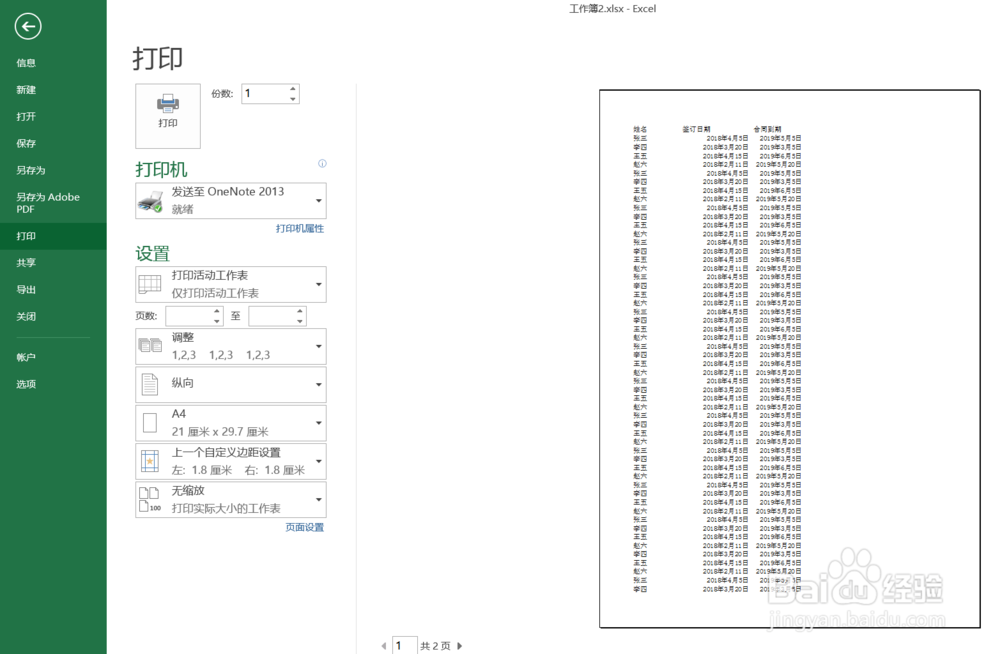Click the no scaling 100 icon
Screen dimensions: 1000x654
tap(150, 500)
